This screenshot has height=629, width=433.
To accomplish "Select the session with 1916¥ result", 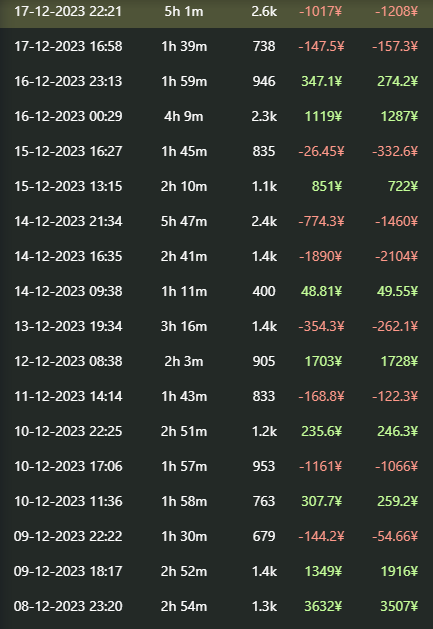I will coord(216,571).
